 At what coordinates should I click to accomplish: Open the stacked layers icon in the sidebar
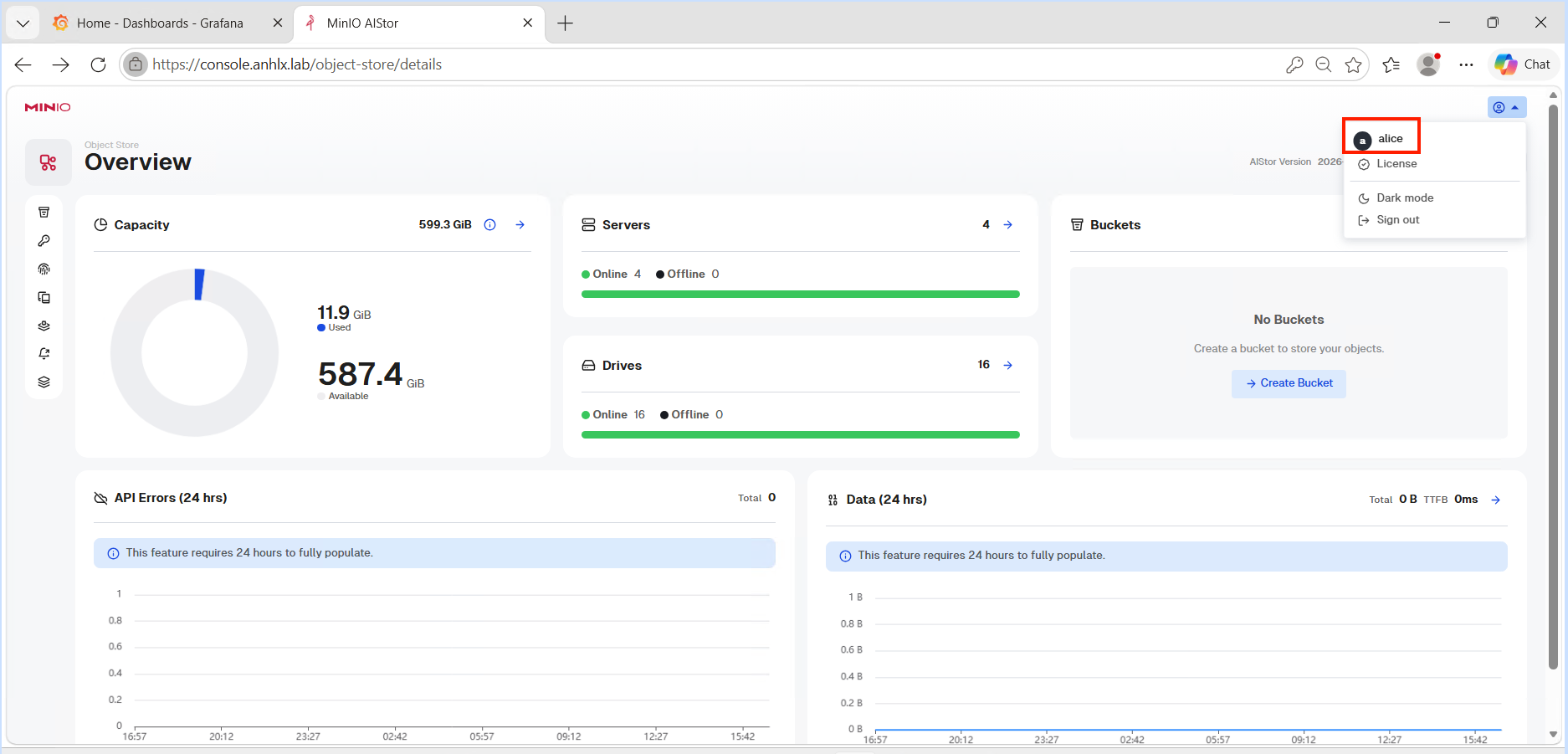tap(44, 382)
